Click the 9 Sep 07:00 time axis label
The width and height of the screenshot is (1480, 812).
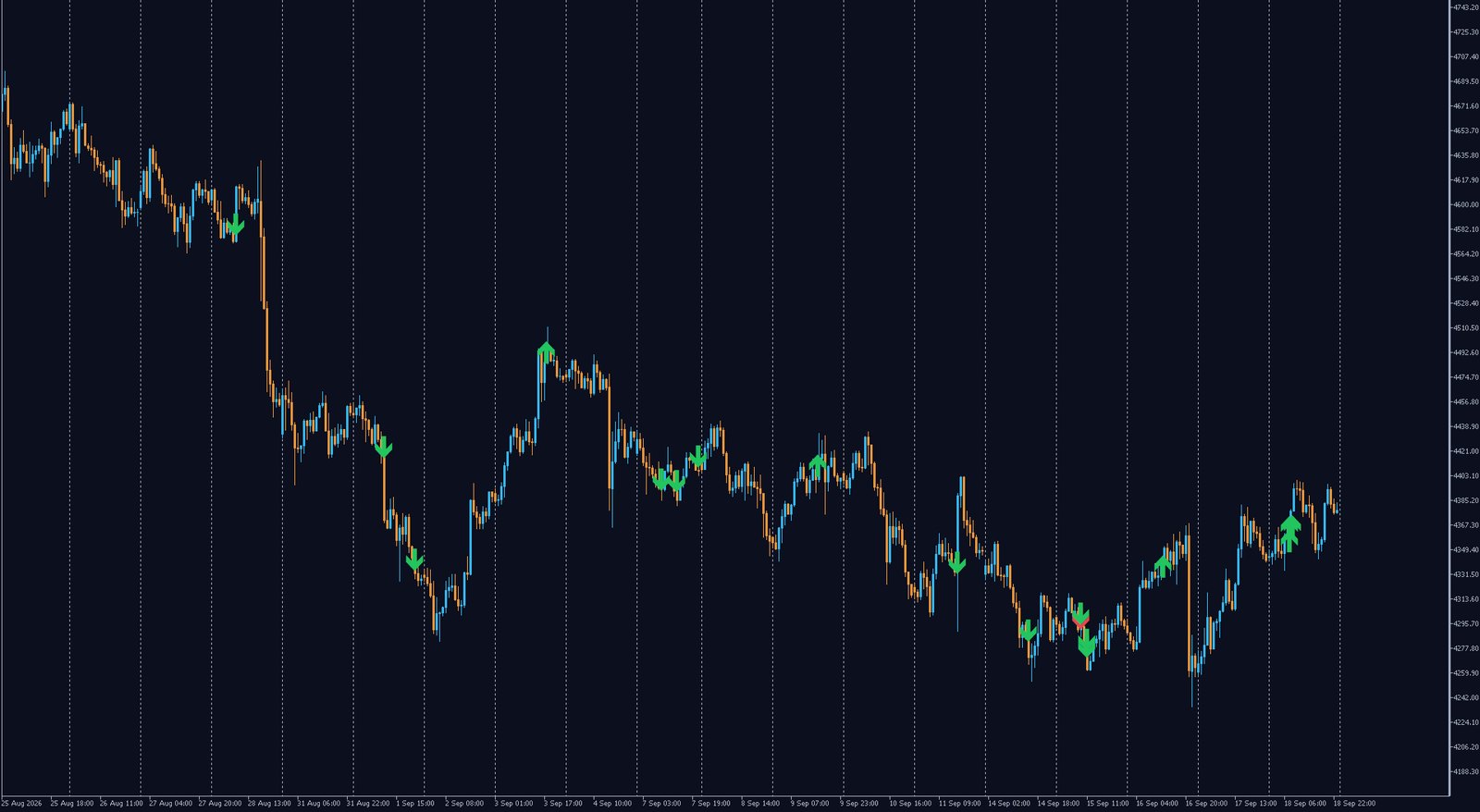coord(810,804)
